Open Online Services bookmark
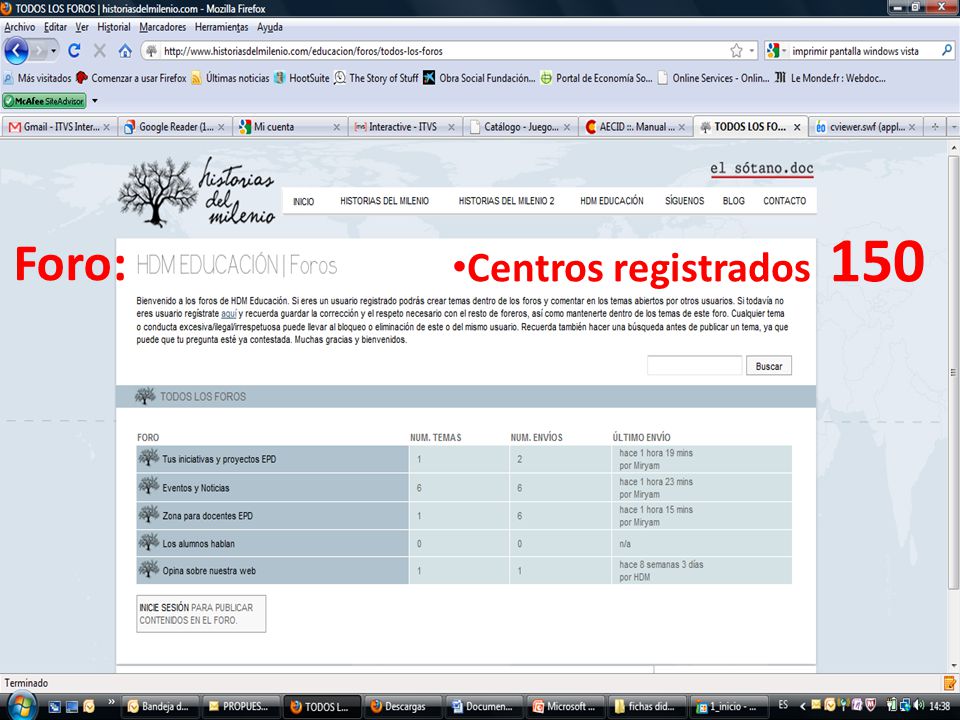The height and width of the screenshot is (720, 960). pyautogui.click(x=713, y=78)
